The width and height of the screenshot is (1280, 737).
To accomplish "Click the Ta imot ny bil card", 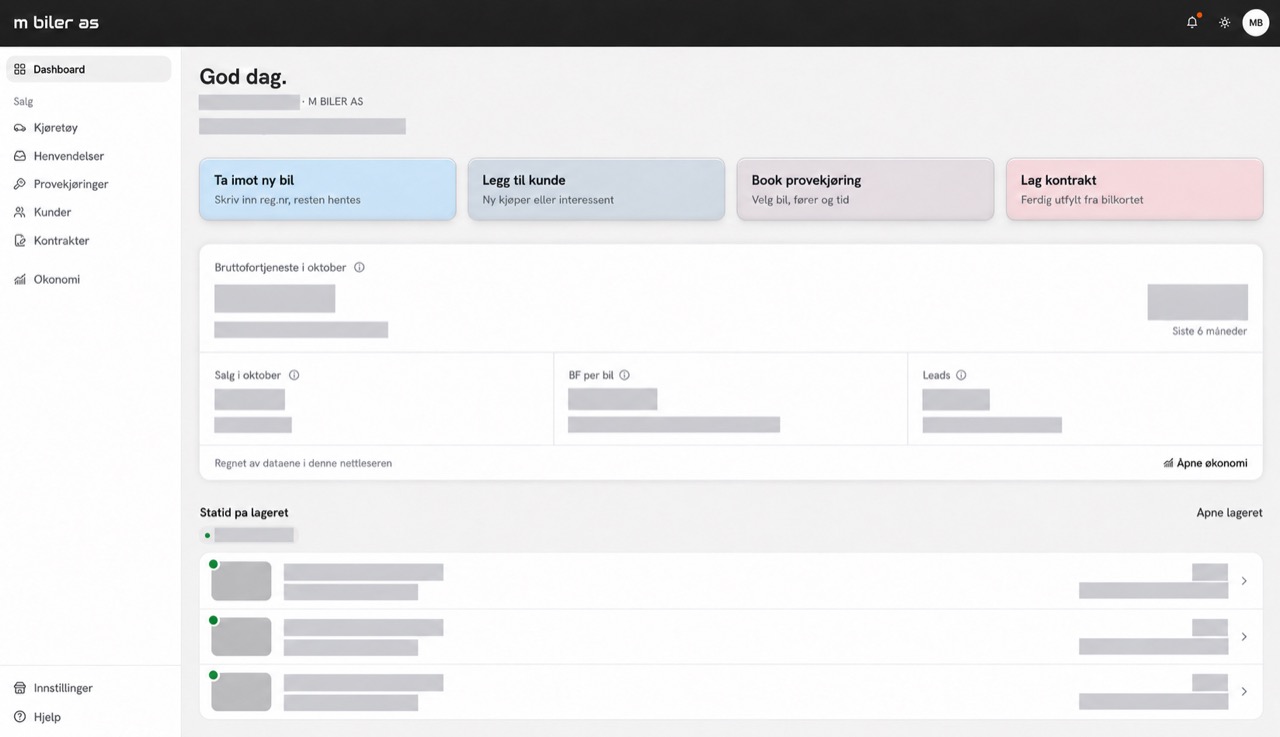I will pyautogui.click(x=327, y=189).
